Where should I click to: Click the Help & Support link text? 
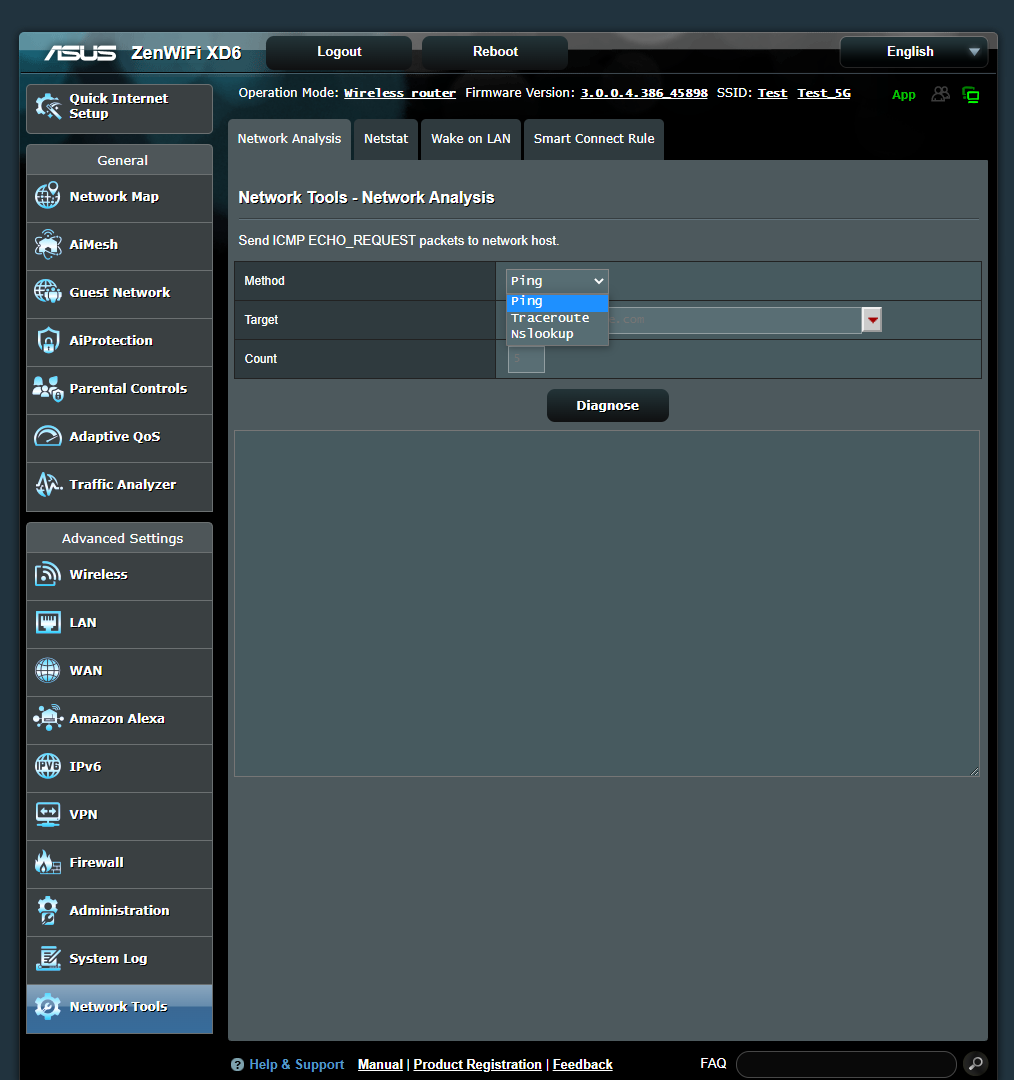[x=296, y=1065]
